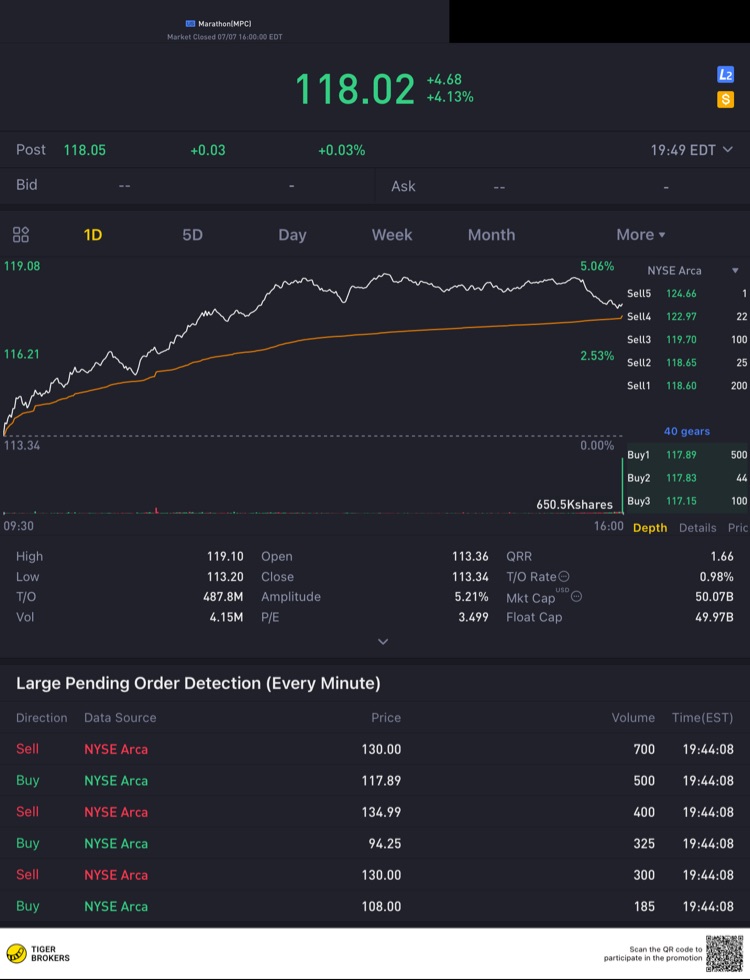The image size is (750, 980).
Task: Click the 650.5Kshares volume label
Action: 574,504
